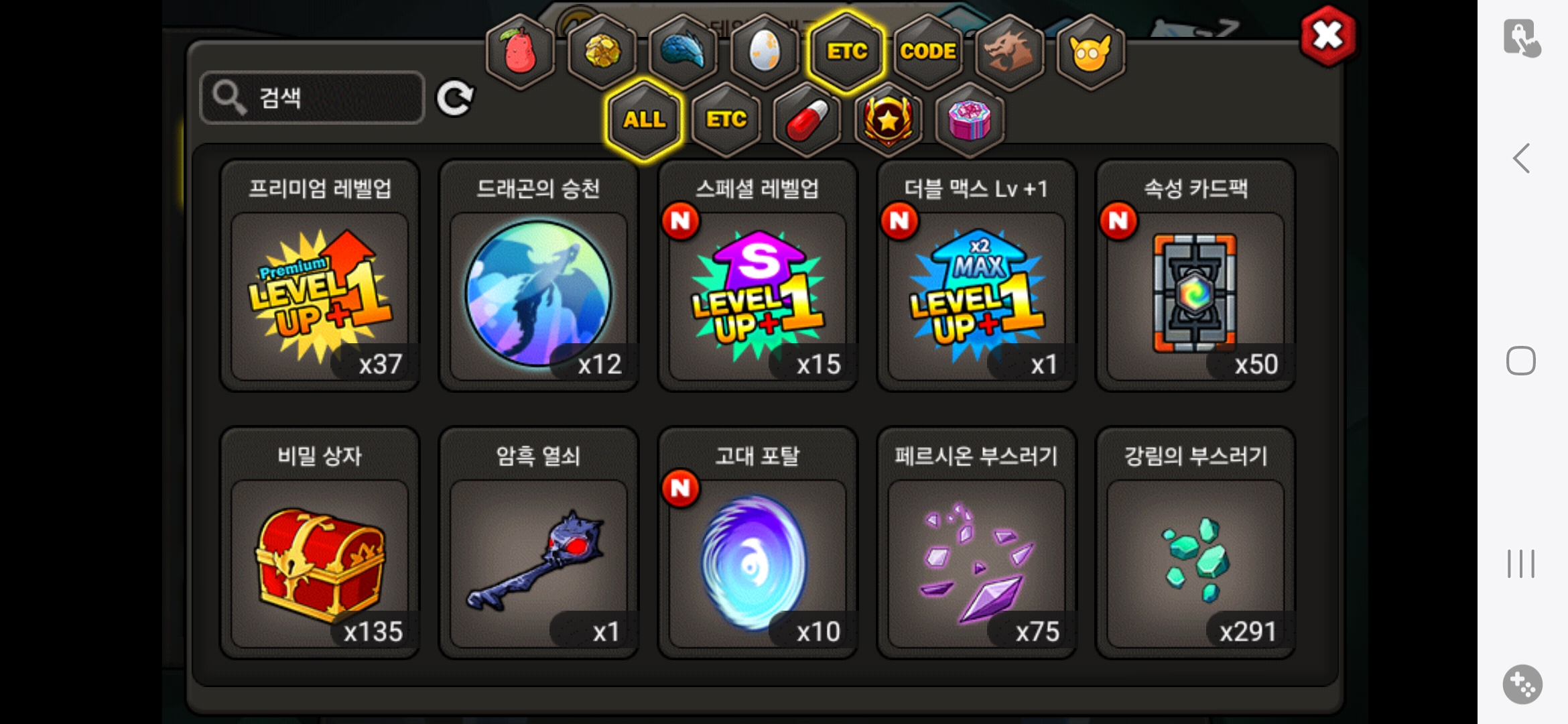This screenshot has width=1568, height=724.
Task: Filter by pink gift box icon
Action: coord(970,120)
